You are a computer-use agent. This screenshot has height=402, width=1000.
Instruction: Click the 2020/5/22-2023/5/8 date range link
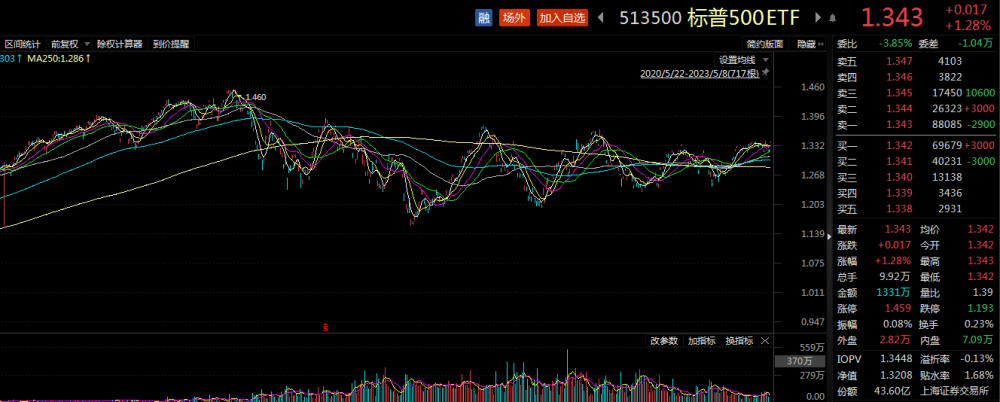[x=702, y=73]
